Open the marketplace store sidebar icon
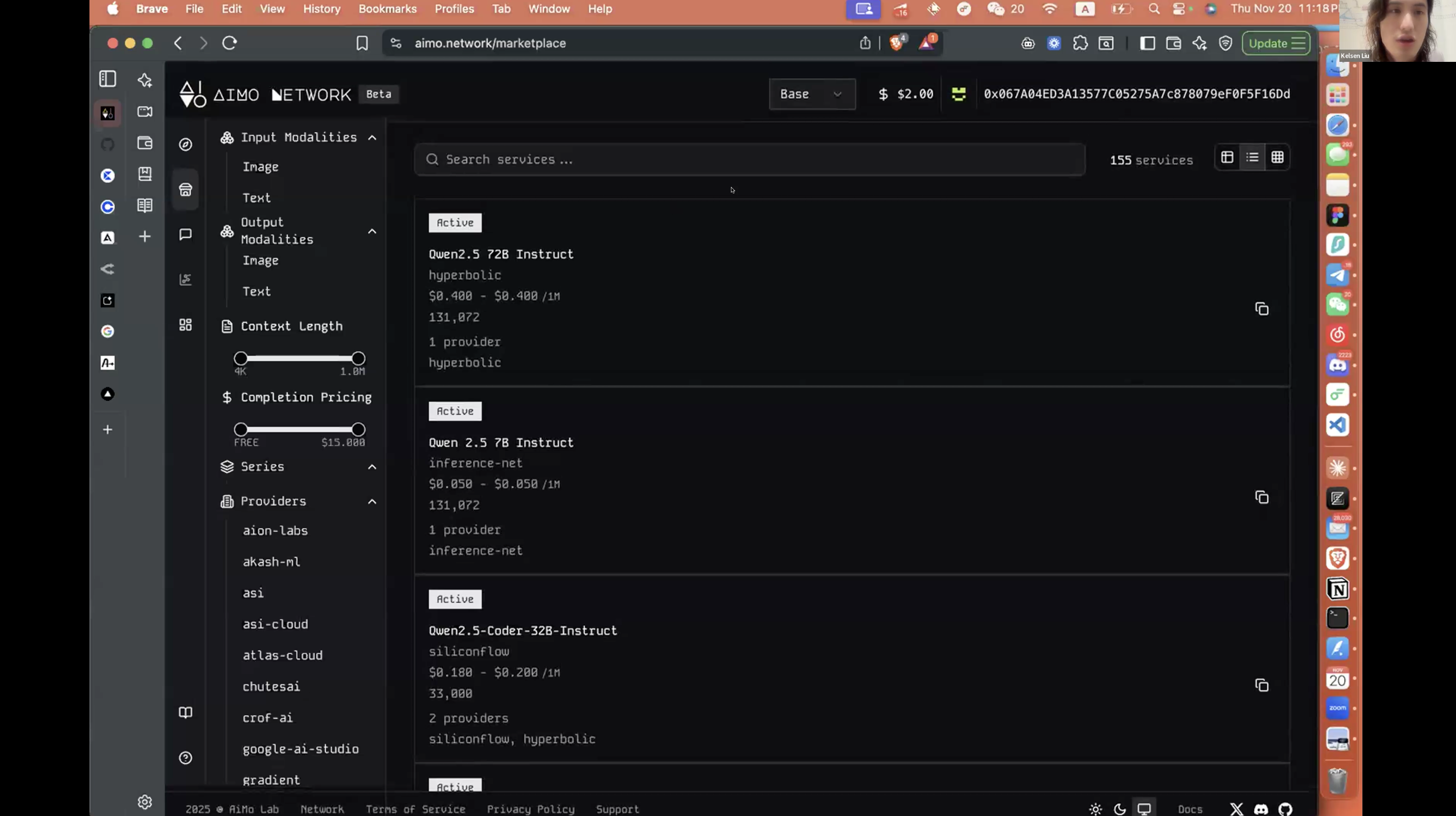The image size is (1456, 816). click(x=186, y=190)
